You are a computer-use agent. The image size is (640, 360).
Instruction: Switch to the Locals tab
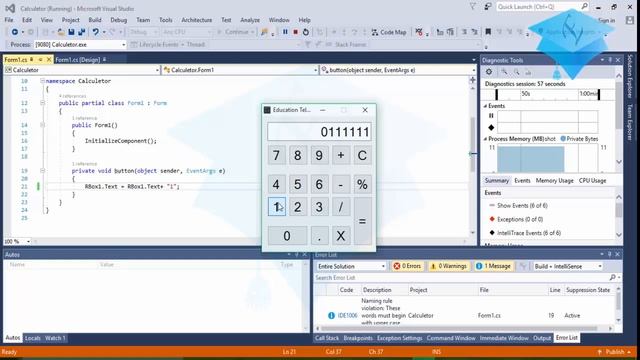click(33, 338)
